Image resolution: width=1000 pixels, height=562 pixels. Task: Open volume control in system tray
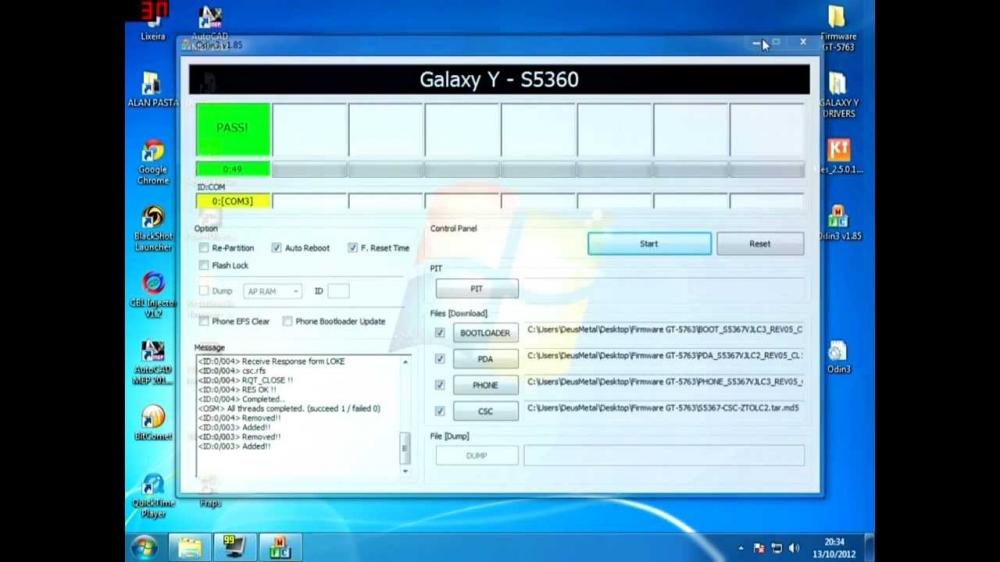pyautogui.click(x=794, y=548)
